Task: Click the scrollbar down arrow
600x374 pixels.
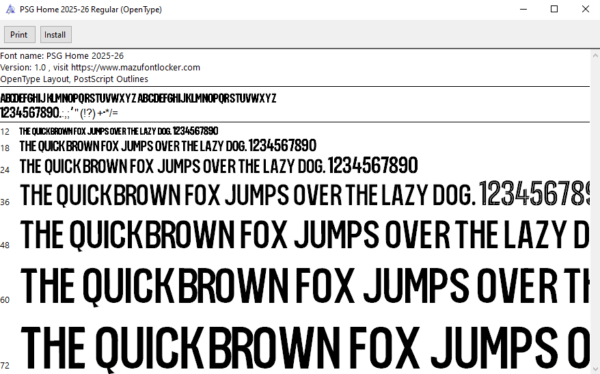Action: click(x=595, y=368)
